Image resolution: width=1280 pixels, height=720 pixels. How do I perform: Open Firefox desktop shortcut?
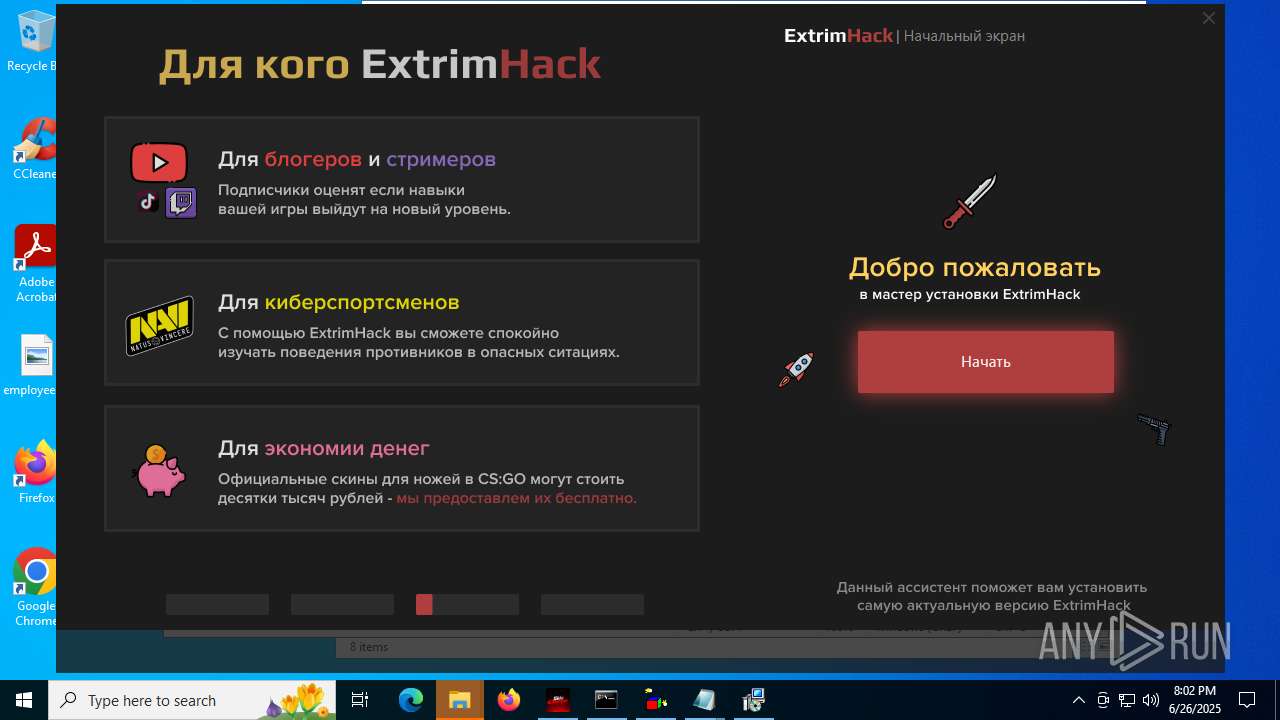pyautogui.click(x=35, y=472)
